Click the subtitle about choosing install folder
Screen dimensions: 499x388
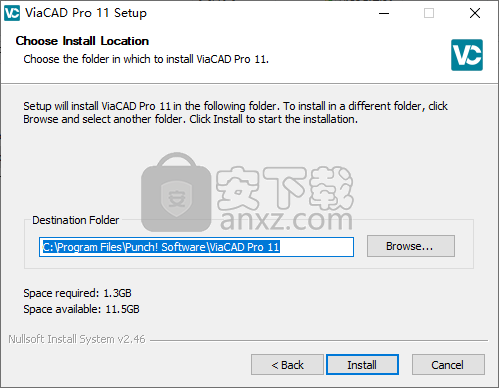point(146,59)
